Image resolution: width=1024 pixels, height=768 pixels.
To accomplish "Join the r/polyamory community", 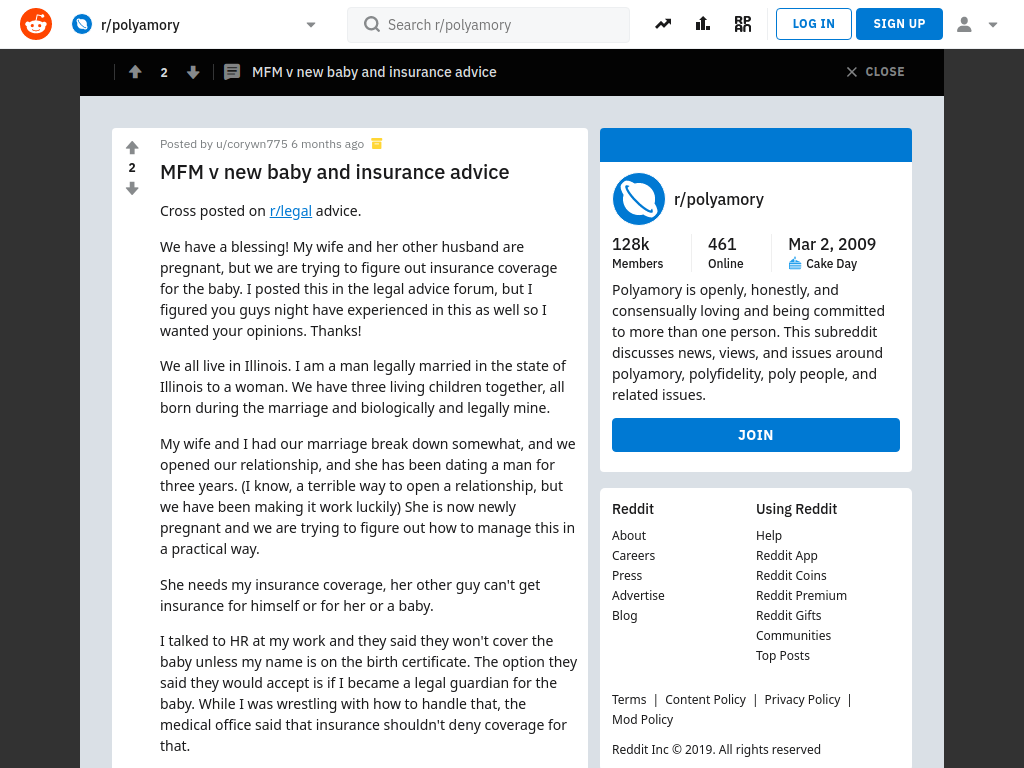I will click(x=756, y=435).
